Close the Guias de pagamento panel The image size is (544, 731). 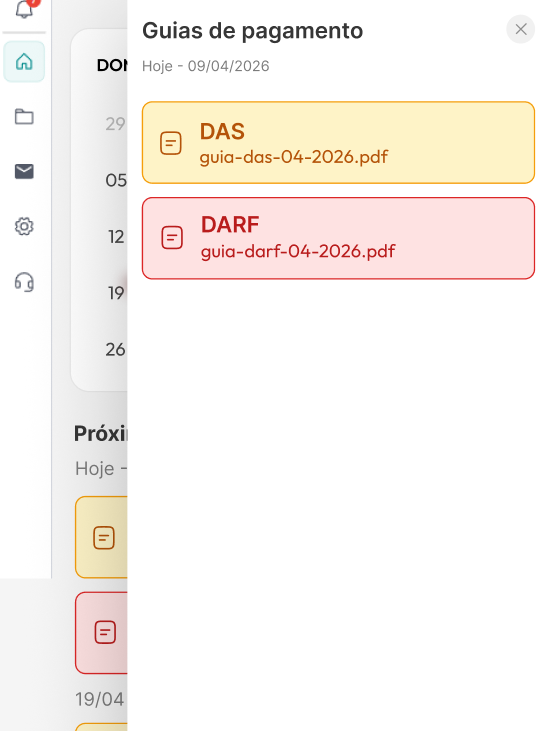tap(521, 29)
